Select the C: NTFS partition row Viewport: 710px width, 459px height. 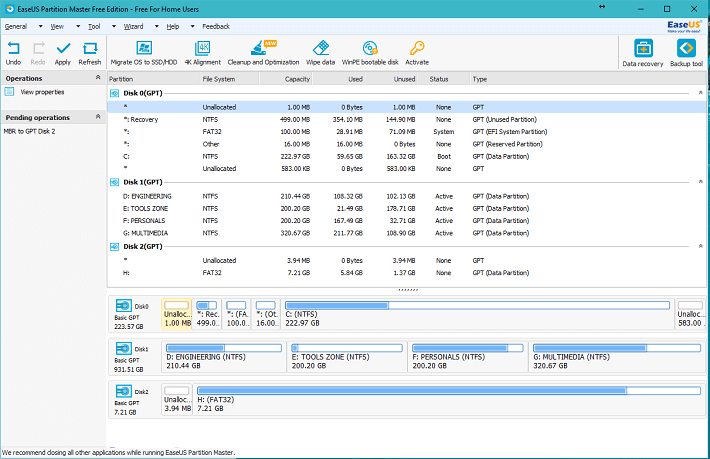407,156
